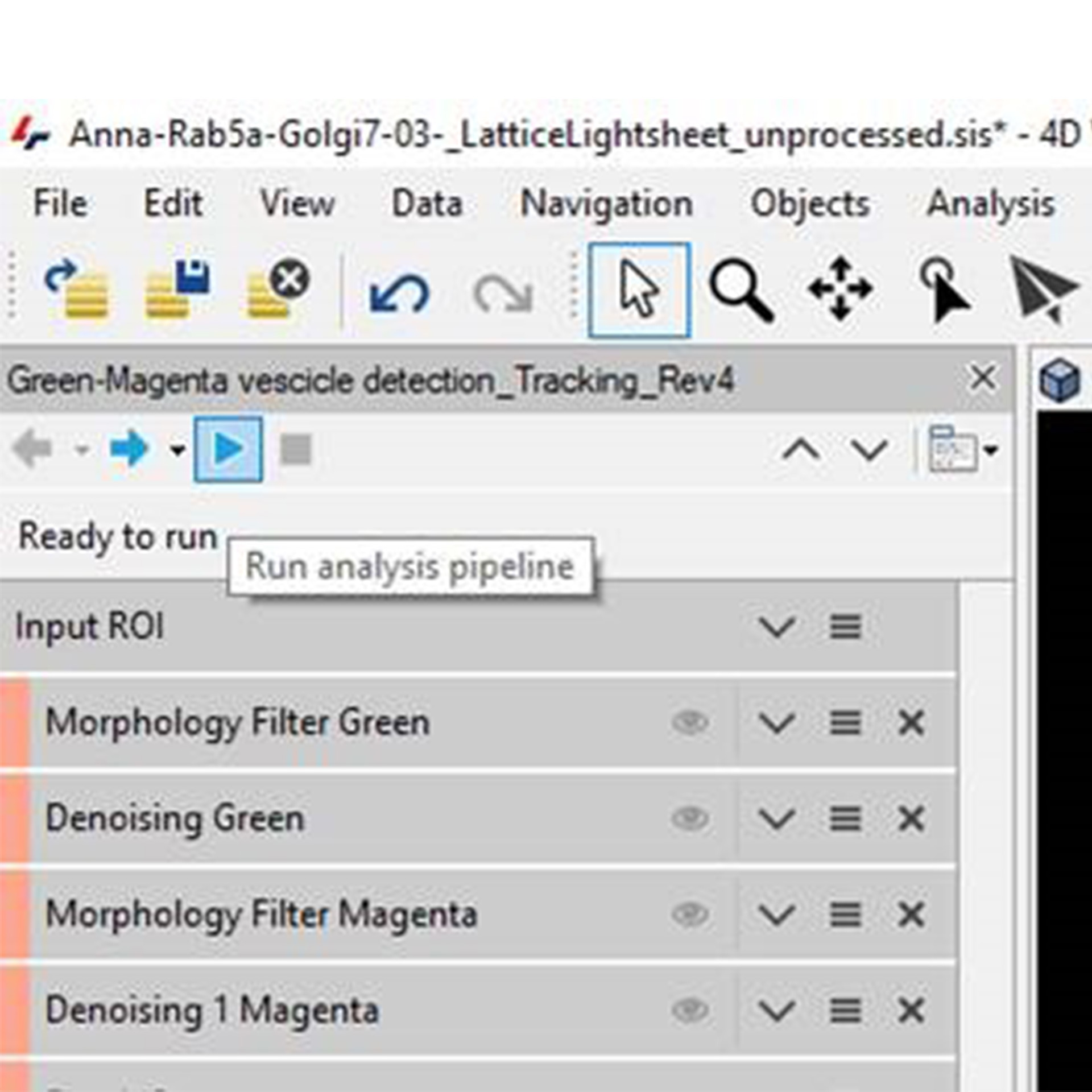Open the View menu
1092x1092 pixels.
[297, 203]
